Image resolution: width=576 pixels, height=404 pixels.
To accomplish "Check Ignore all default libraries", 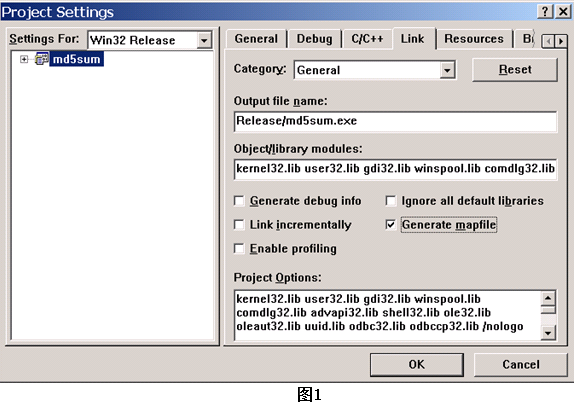I will click(390, 201).
